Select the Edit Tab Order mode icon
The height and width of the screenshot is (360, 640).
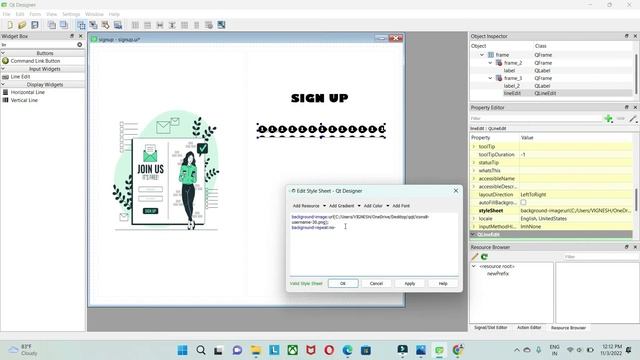[x=118, y=25]
